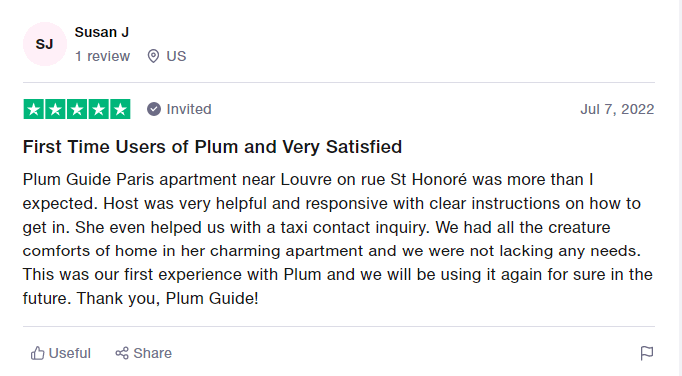Click the Jul 7, 2022 review date
The height and width of the screenshot is (376, 682).
tap(617, 109)
